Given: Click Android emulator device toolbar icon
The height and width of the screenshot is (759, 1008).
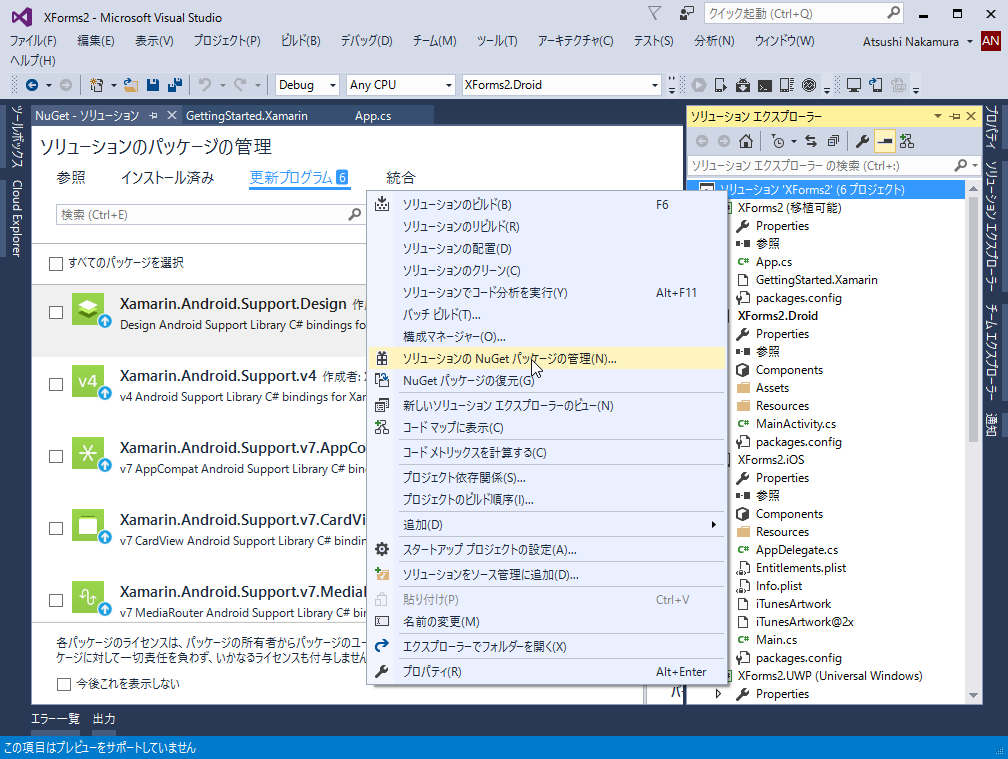Looking at the screenshot, I should (x=720, y=85).
